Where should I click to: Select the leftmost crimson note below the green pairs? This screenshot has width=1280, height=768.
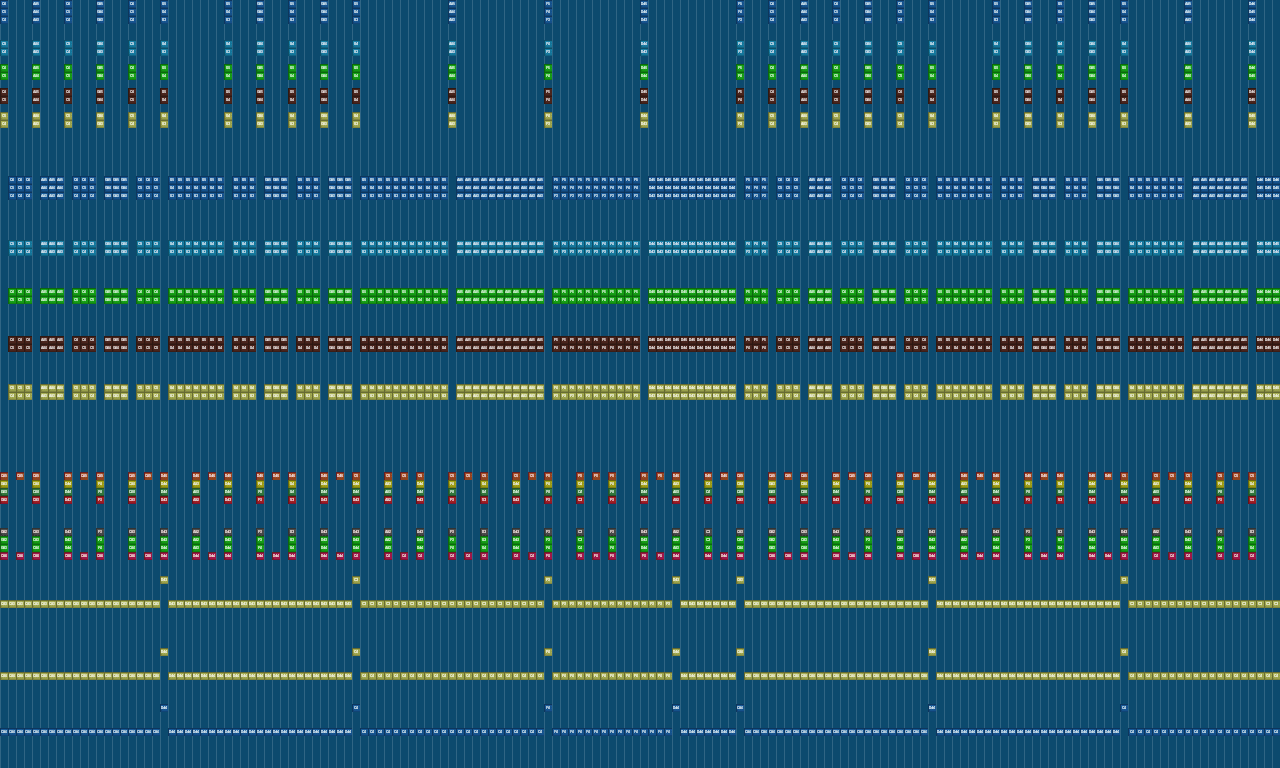4,556
